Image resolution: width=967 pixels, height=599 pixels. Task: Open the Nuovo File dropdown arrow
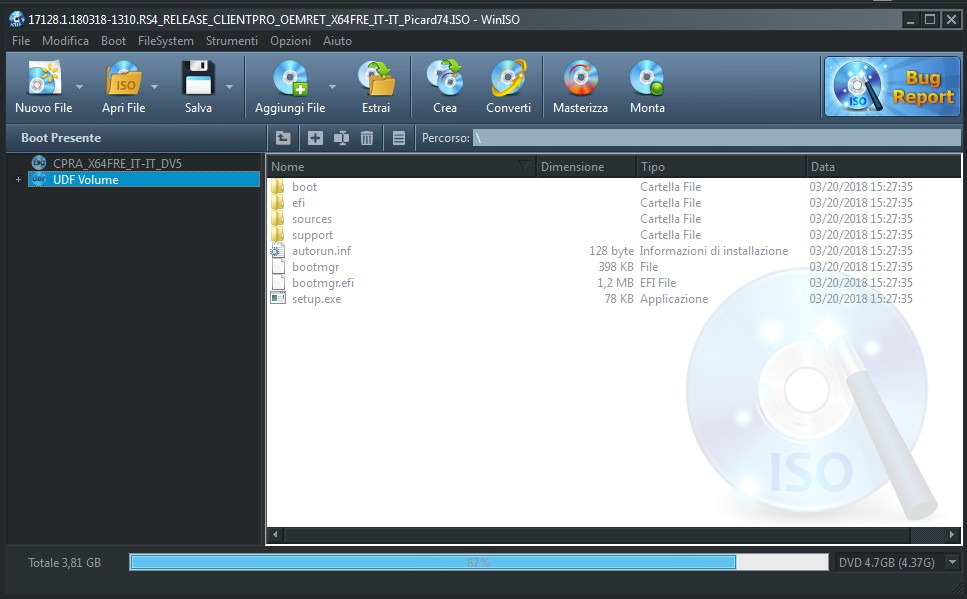pos(79,87)
